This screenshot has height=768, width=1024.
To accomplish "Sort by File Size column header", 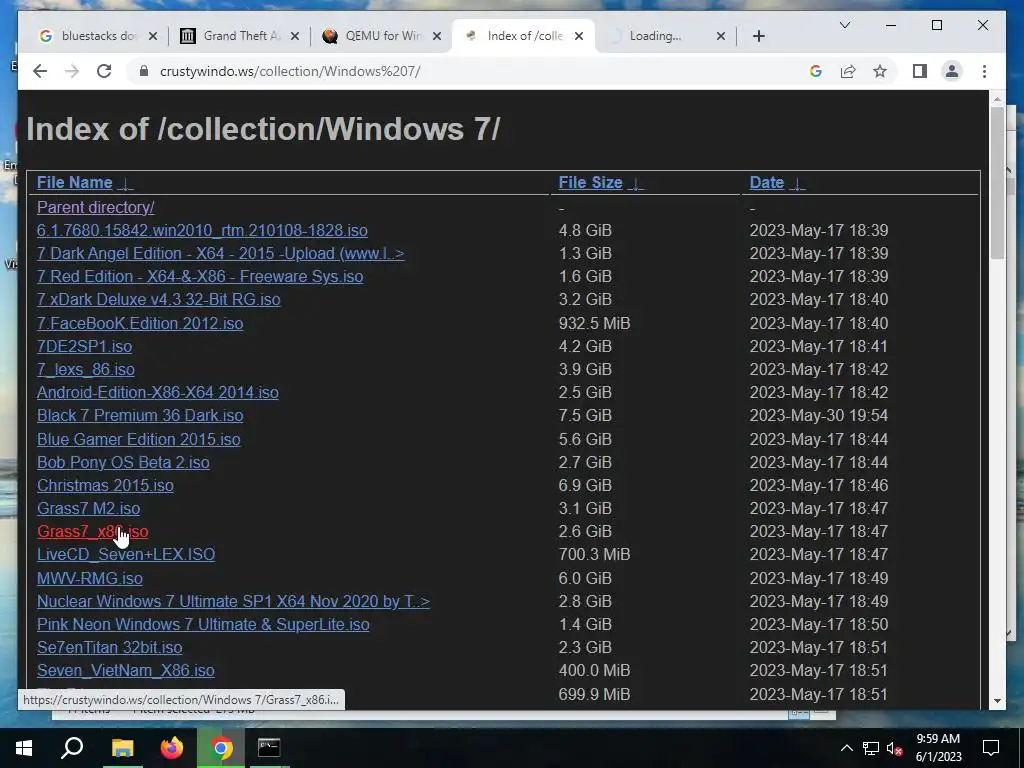I will coord(590,182).
